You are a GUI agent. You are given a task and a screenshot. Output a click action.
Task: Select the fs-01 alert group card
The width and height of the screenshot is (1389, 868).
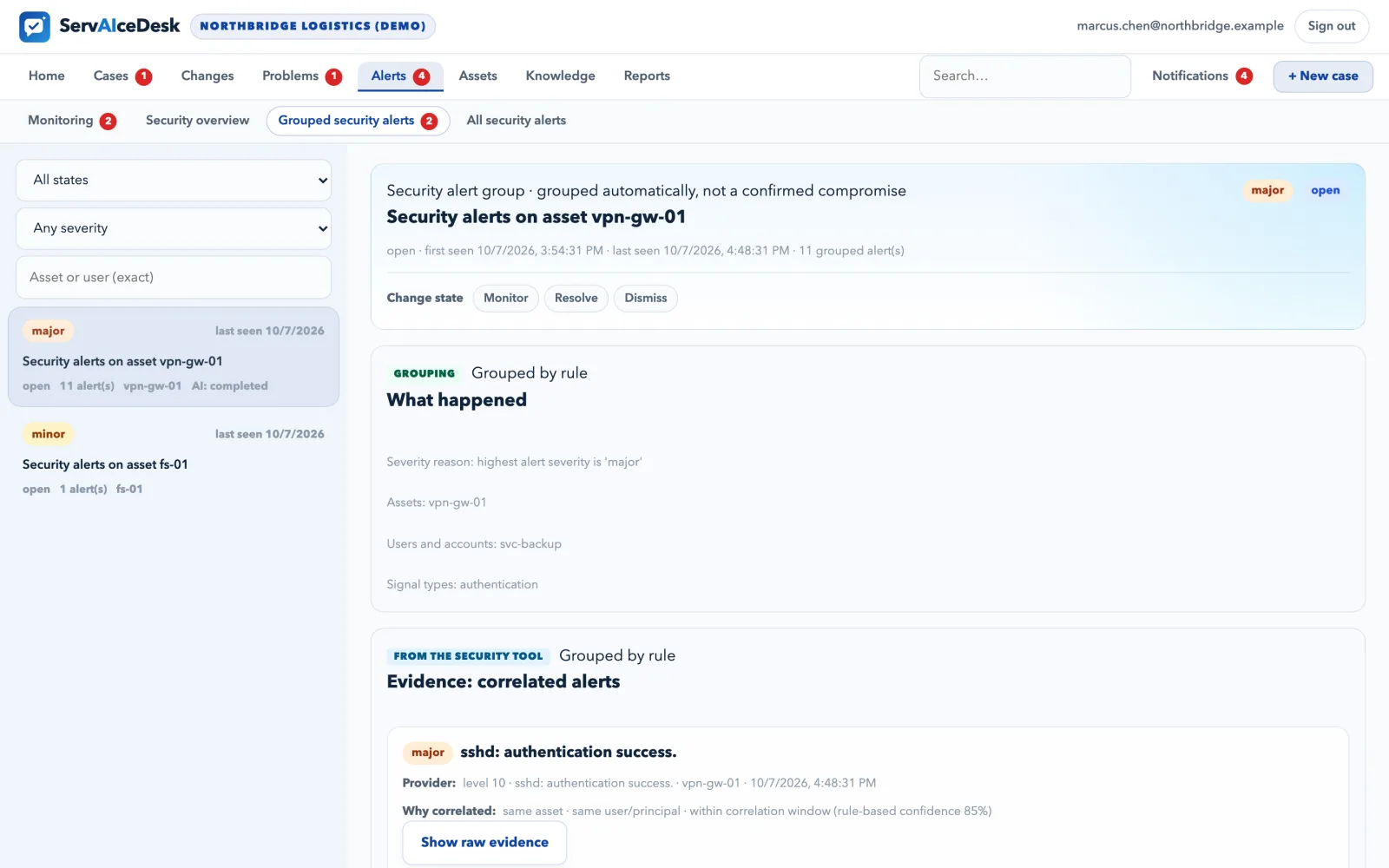pyautogui.click(x=174, y=460)
